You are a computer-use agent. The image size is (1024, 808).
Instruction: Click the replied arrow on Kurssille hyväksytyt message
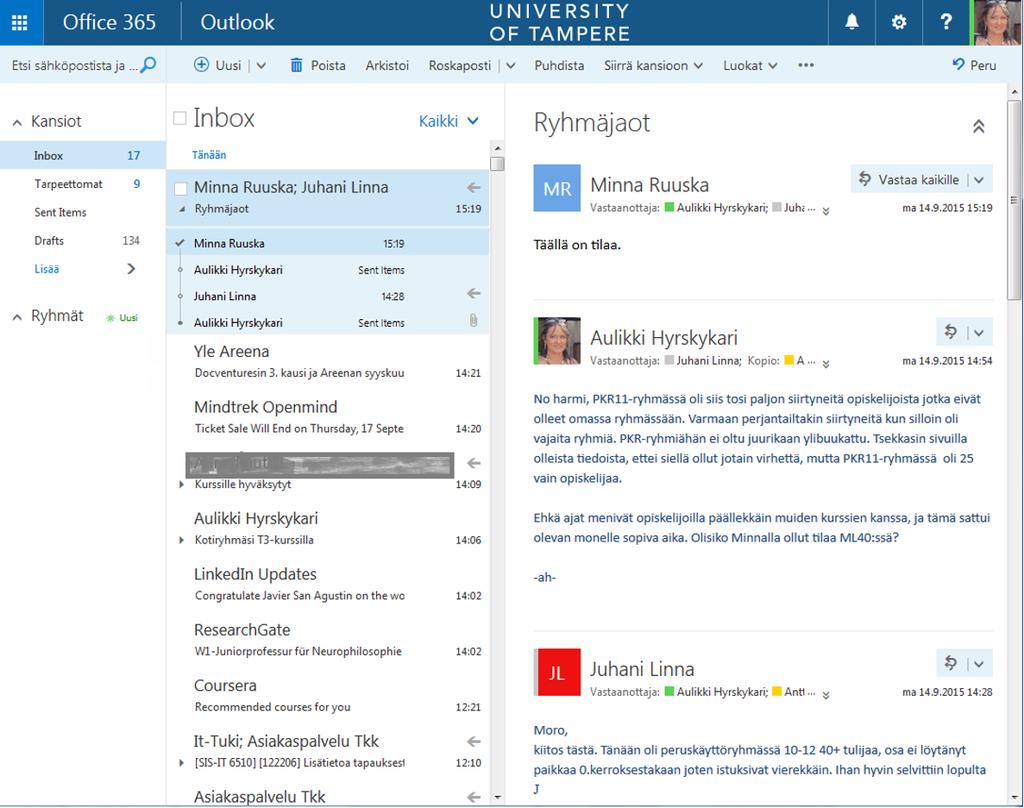474,463
